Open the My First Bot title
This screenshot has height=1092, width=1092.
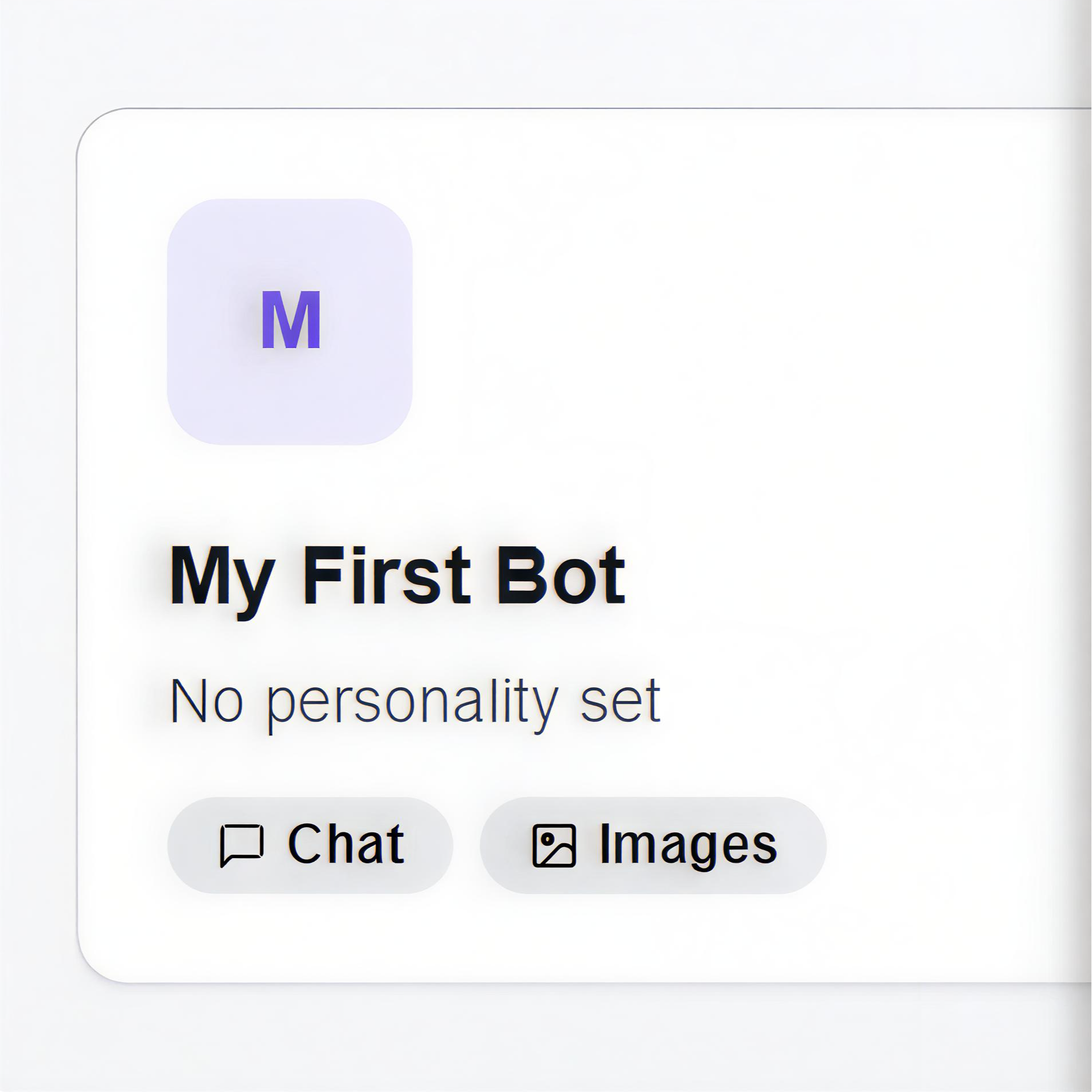click(397, 576)
